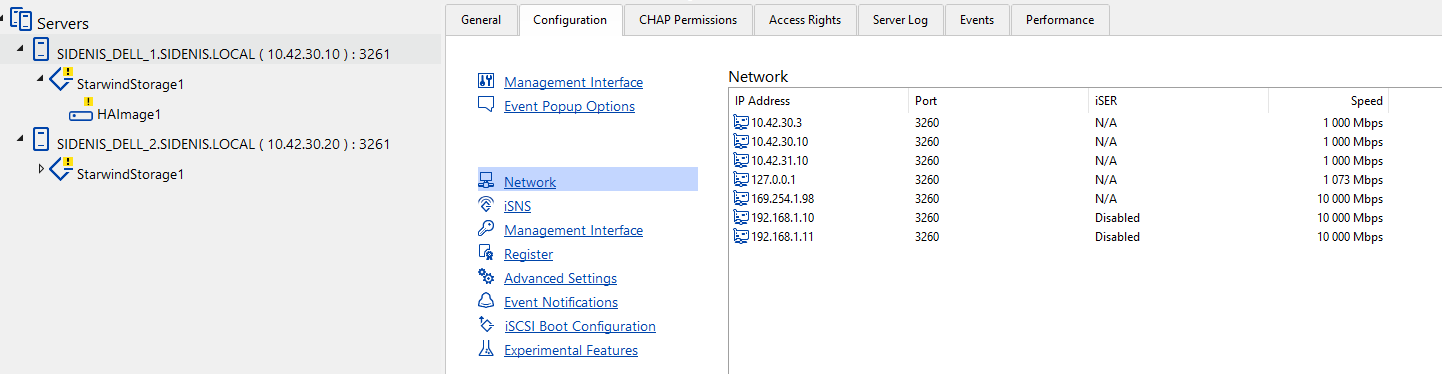Expand StarwindStorage1 under SIDENIS_DELL_2
The width and height of the screenshot is (1442, 374).
click(41, 168)
